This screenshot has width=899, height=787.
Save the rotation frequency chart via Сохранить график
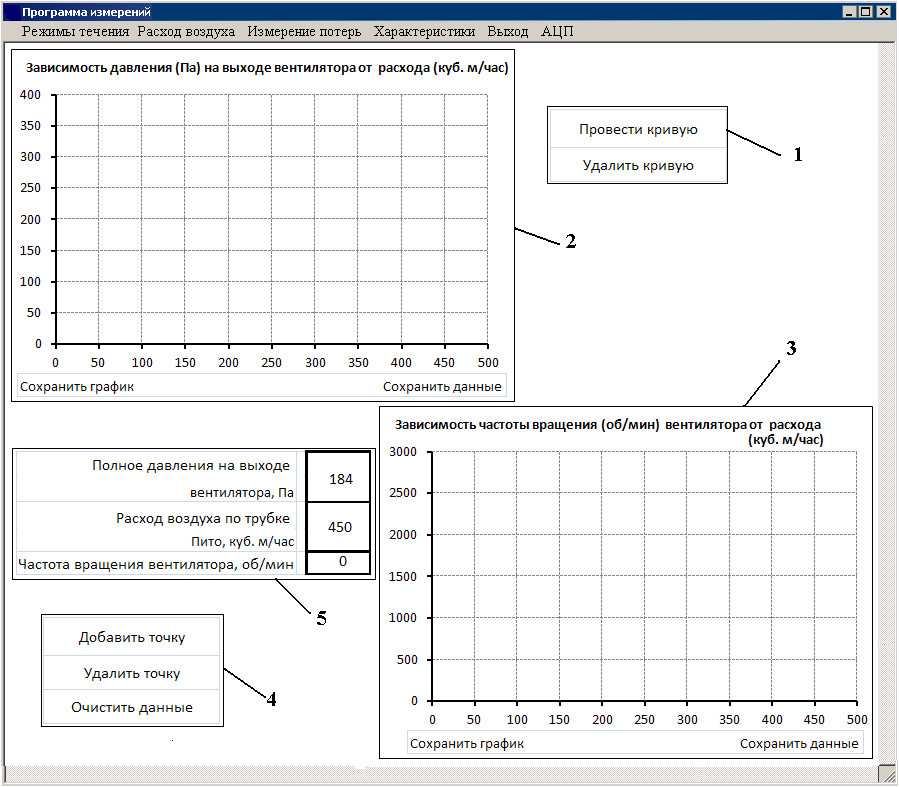467,743
